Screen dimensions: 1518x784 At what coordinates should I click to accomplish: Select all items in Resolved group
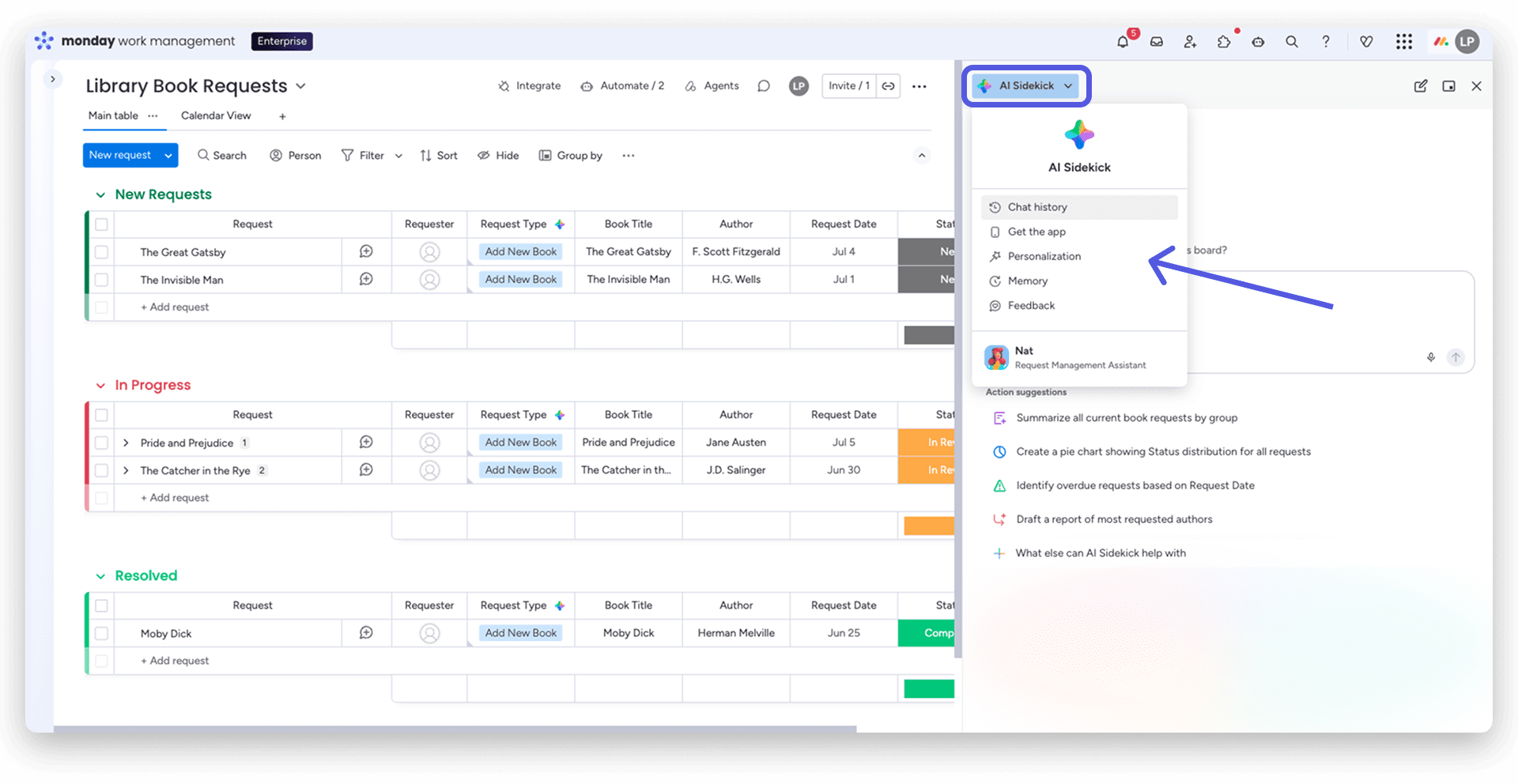(101, 605)
